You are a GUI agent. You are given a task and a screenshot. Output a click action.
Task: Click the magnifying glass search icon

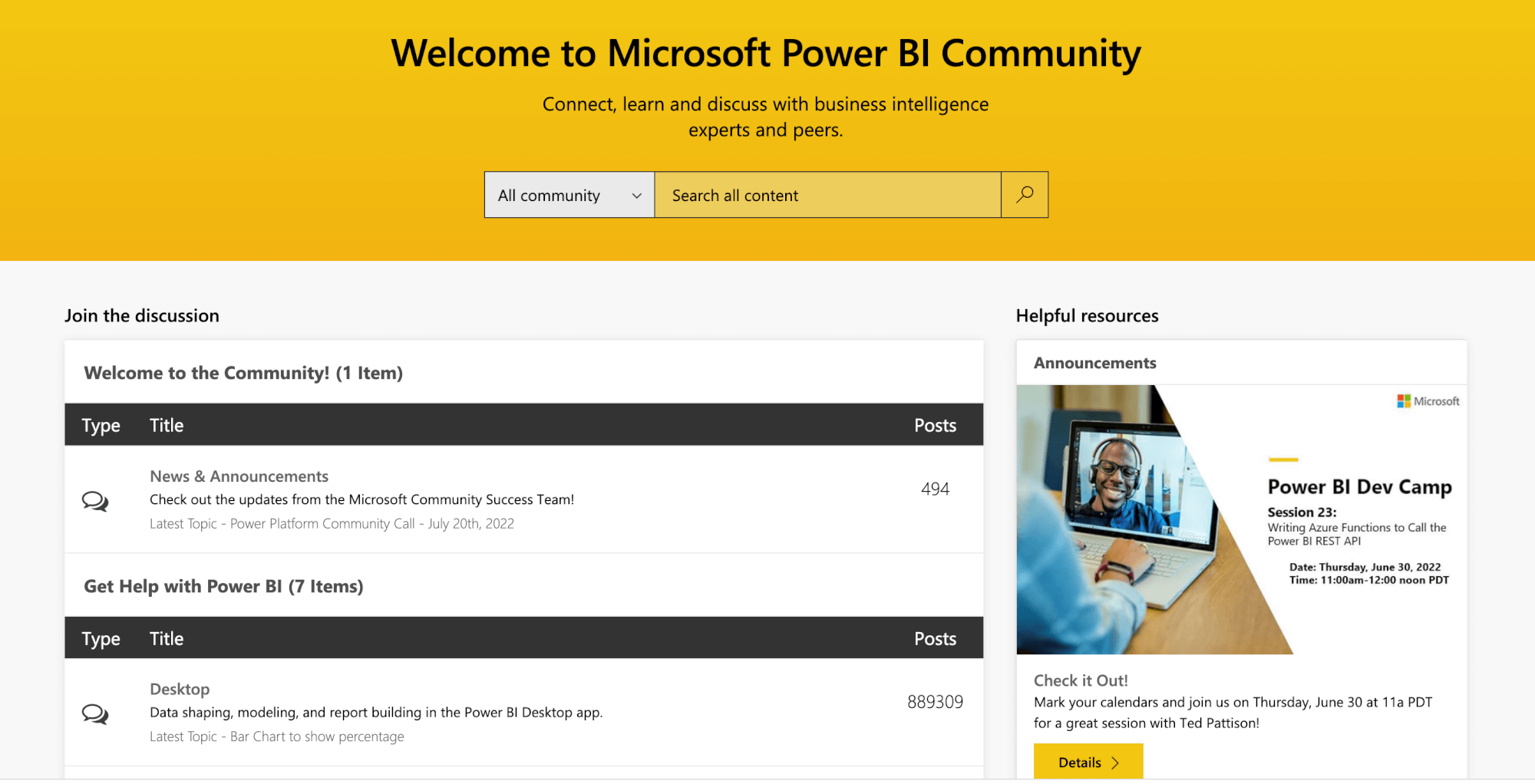(1025, 195)
